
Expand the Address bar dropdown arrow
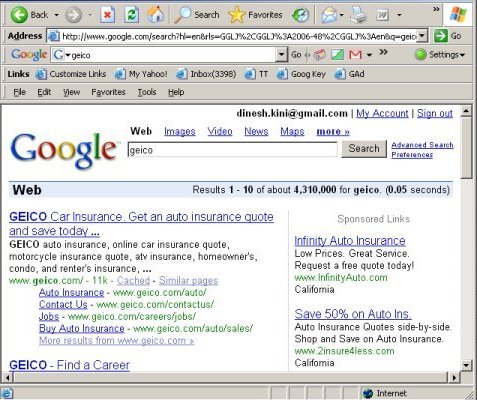coord(422,36)
